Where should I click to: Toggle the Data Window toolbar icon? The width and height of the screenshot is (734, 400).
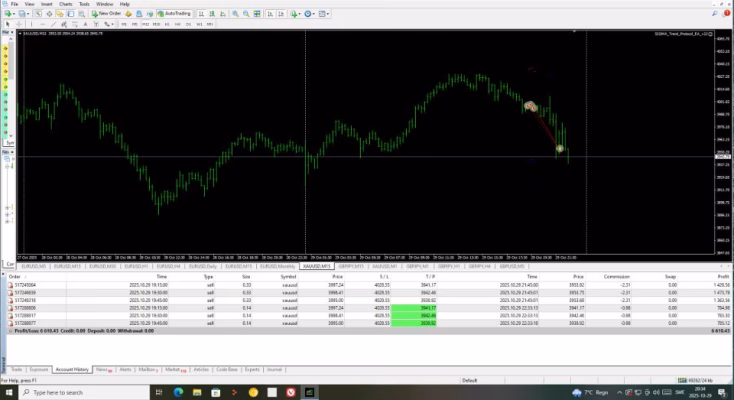49,14
